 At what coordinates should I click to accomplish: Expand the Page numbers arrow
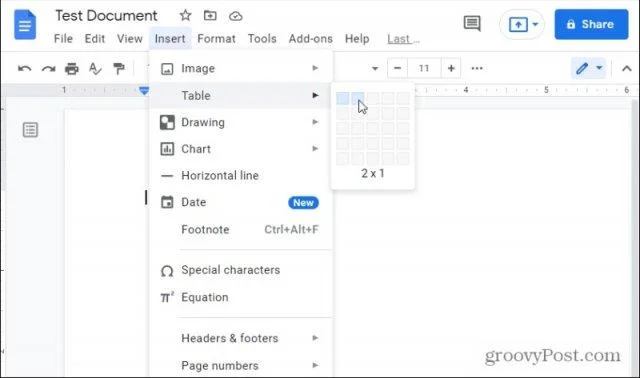click(315, 365)
